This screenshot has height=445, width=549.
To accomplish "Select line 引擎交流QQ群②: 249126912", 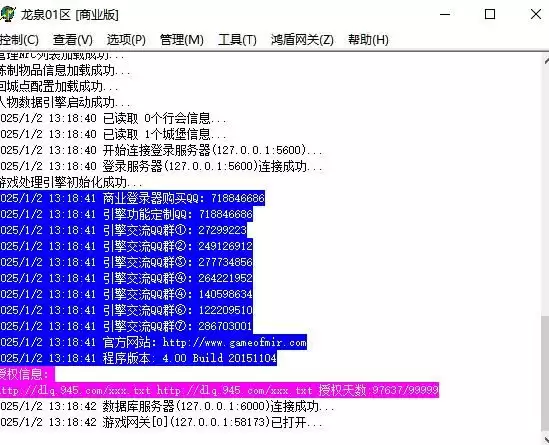I will [126, 246].
